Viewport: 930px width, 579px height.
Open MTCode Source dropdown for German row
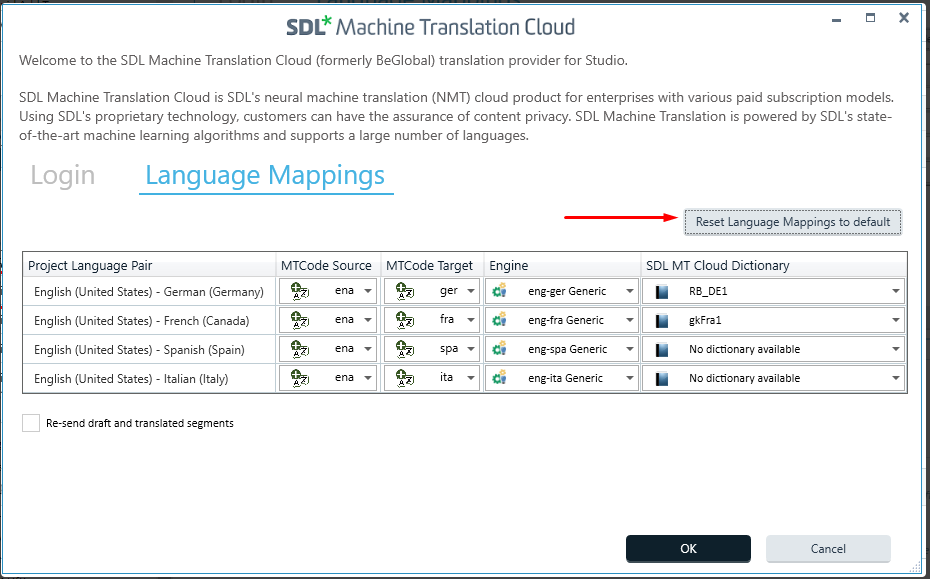[368, 291]
